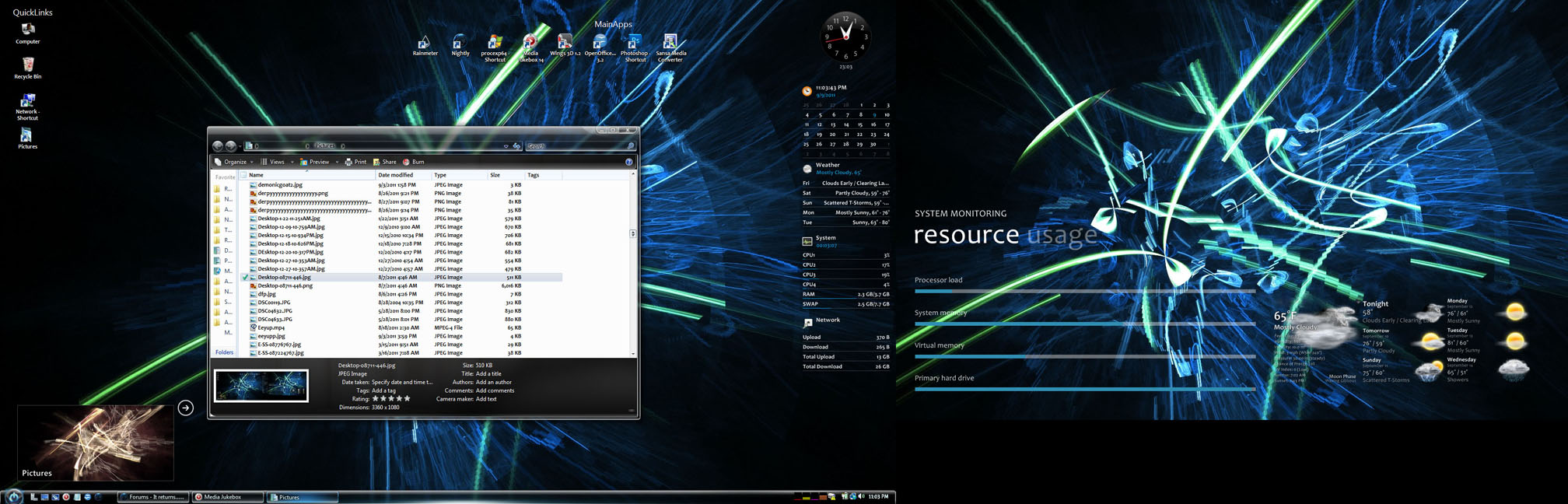This screenshot has height=504, width=1568.
Task: Click the Start orb on the taskbar
Action: point(14,496)
